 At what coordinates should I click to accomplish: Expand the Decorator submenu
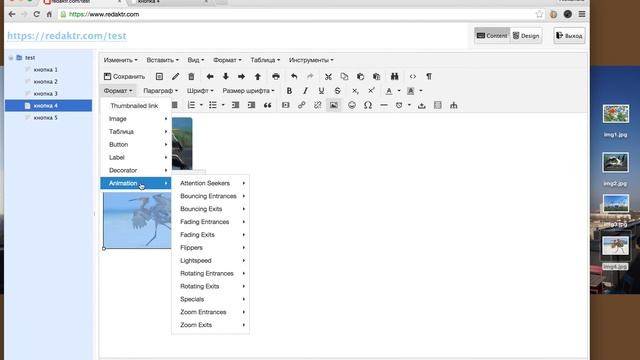click(136, 170)
